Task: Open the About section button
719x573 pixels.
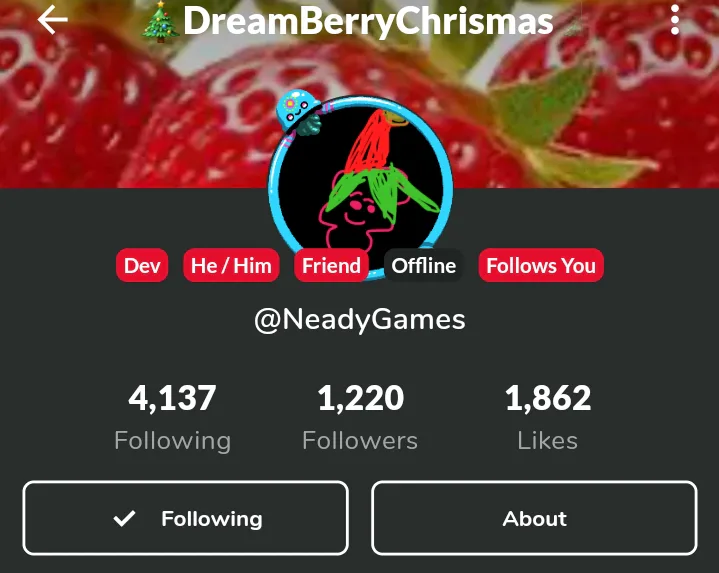Action: (534, 518)
